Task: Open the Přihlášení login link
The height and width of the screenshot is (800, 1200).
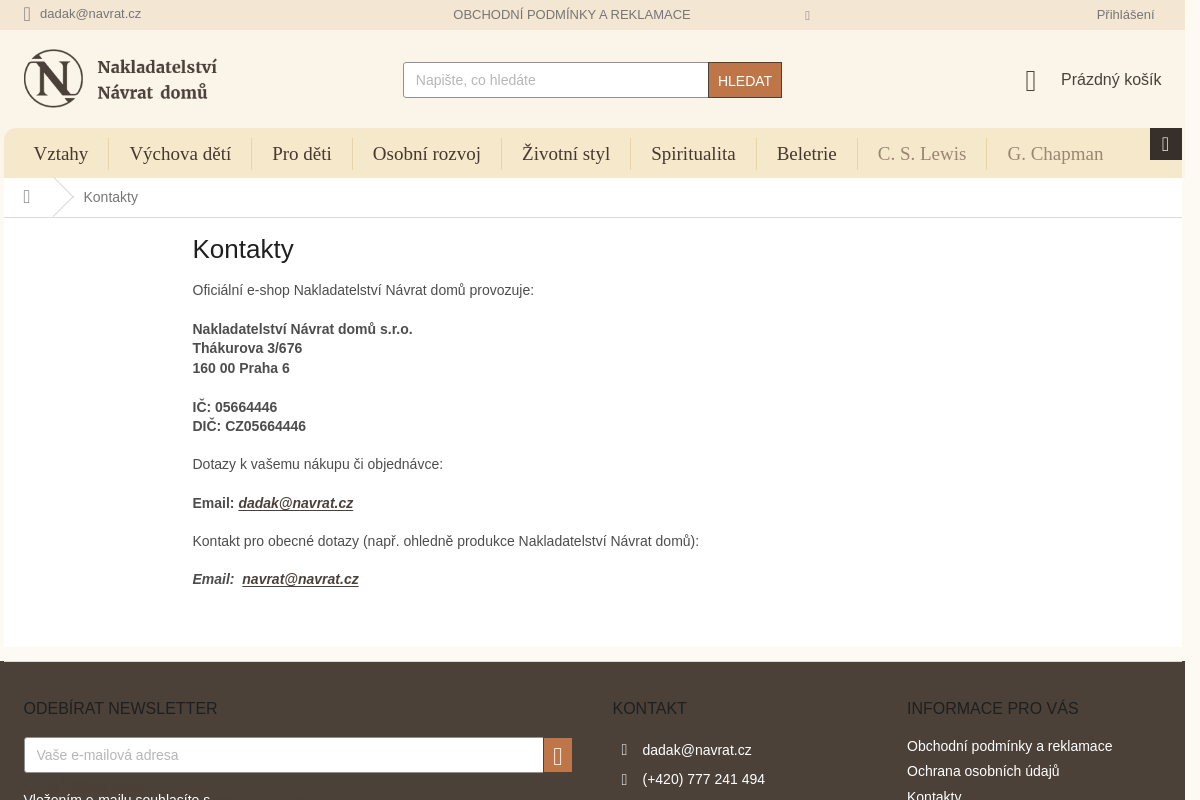Action: pos(1124,15)
